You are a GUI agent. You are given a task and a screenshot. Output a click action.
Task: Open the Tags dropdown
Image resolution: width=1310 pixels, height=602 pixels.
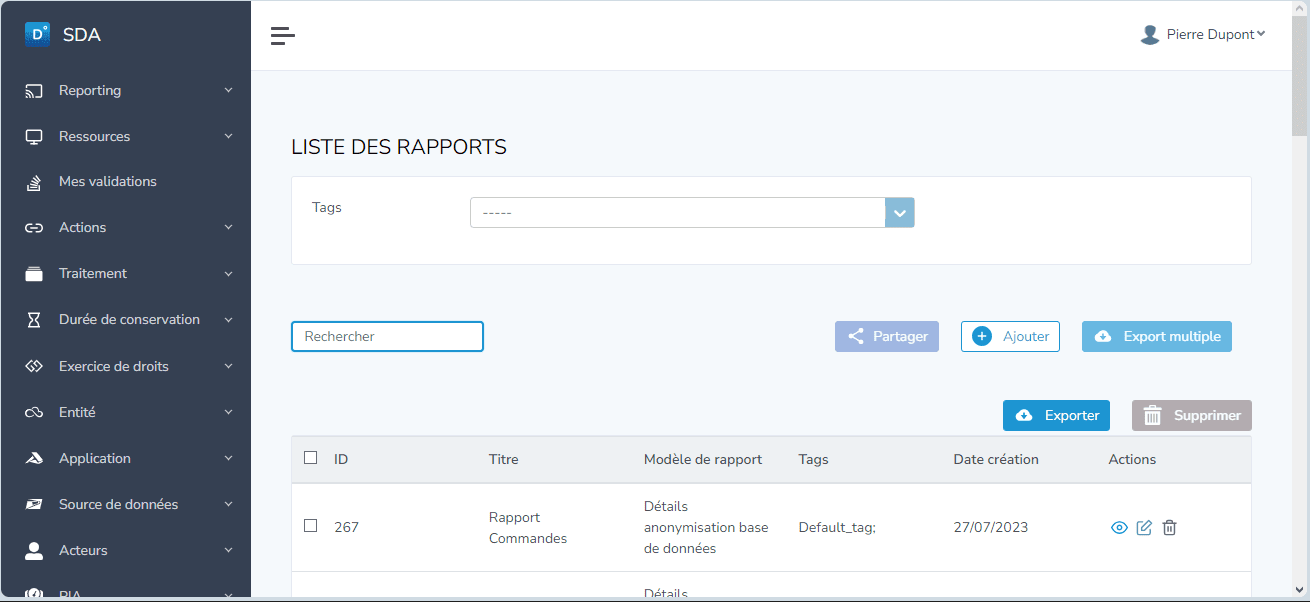[x=899, y=212]
